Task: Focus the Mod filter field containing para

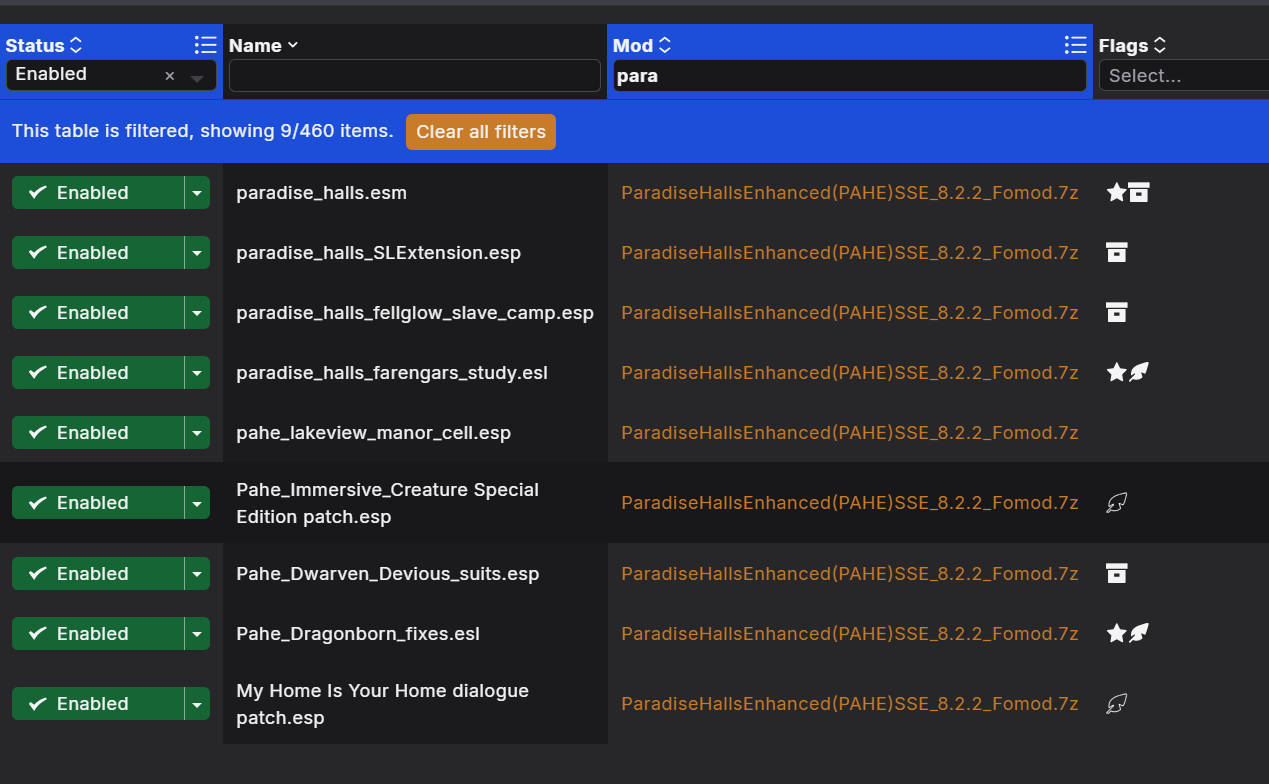Action: [848, 76]
